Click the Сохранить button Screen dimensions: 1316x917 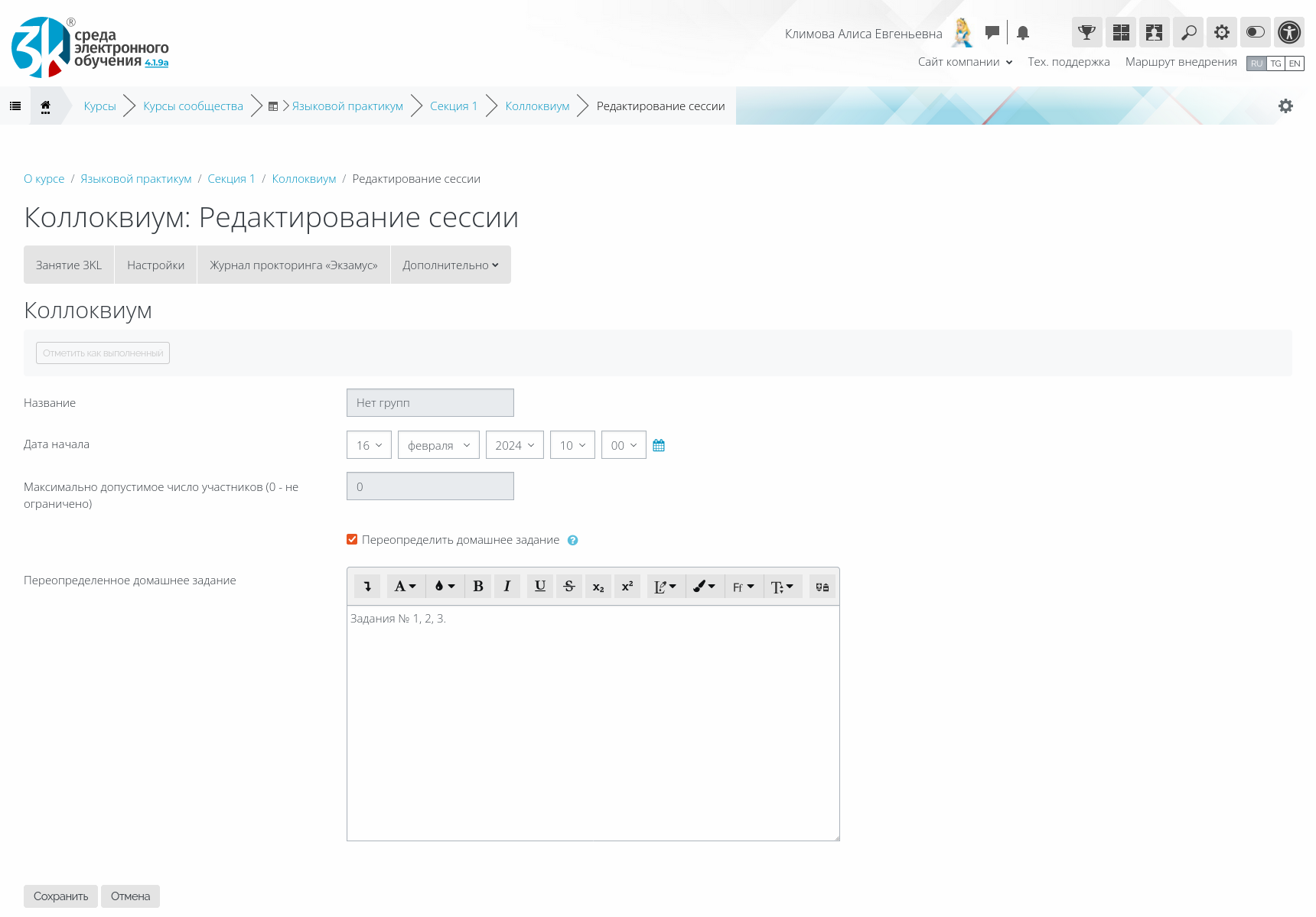coord(60,896)
